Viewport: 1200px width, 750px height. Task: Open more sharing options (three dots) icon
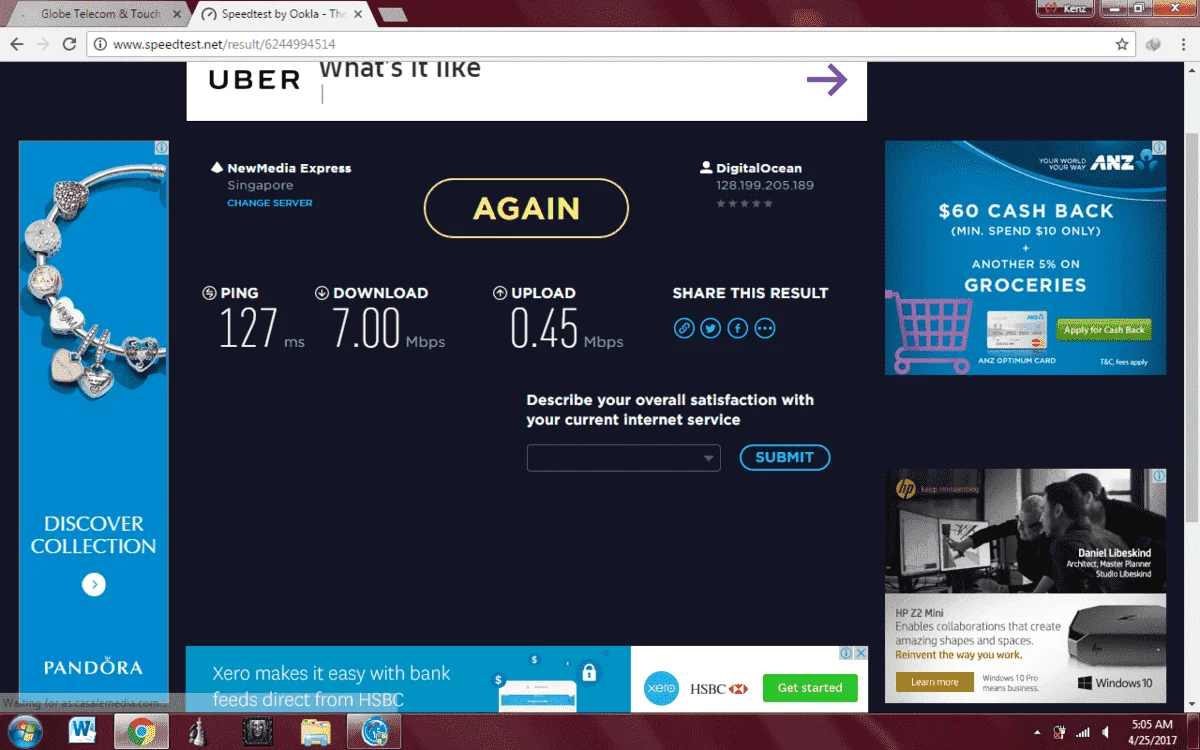click(765, 328)
